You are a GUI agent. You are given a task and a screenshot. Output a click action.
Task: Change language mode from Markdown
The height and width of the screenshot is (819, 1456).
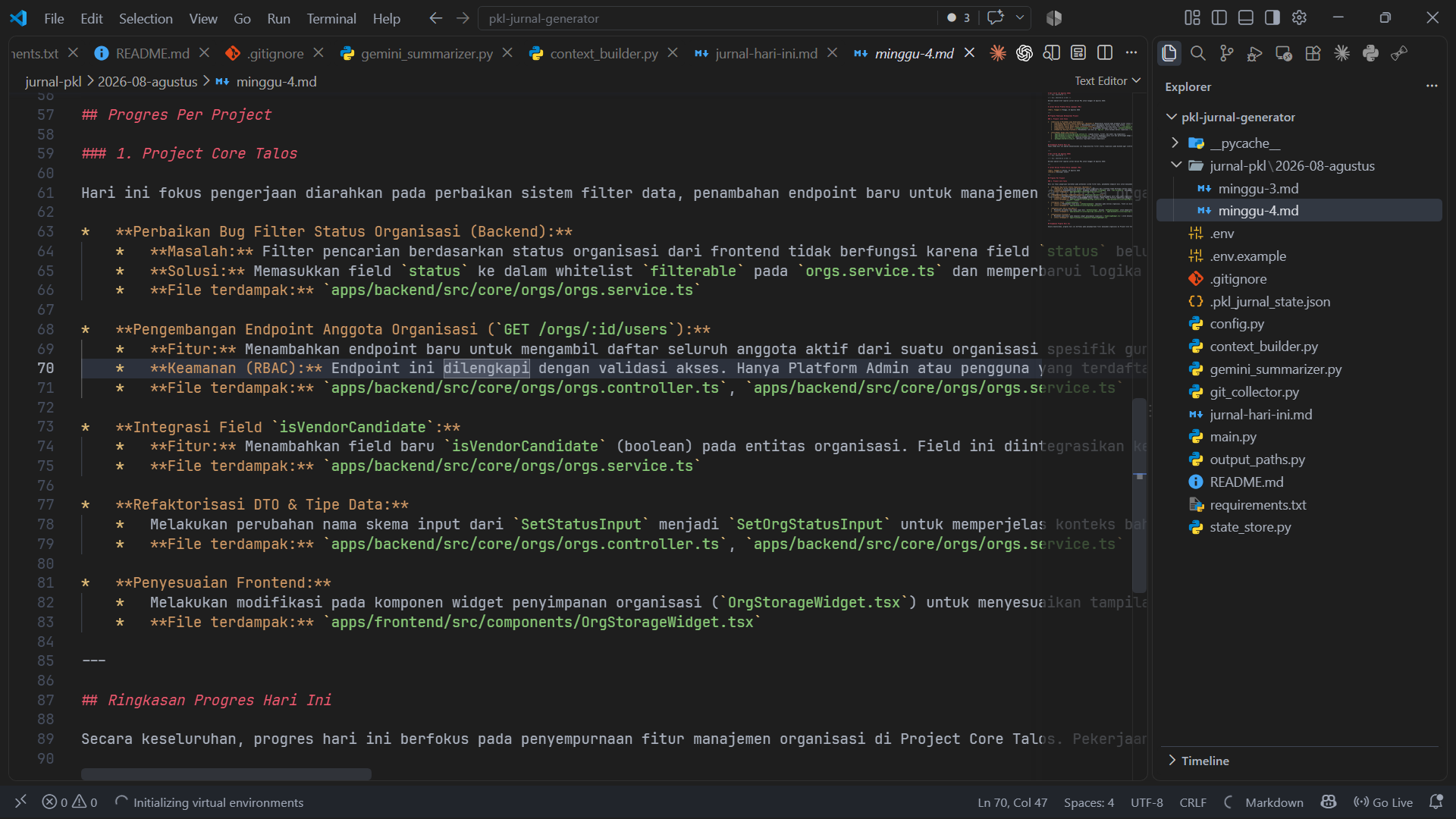click(x=1274, y=802)
